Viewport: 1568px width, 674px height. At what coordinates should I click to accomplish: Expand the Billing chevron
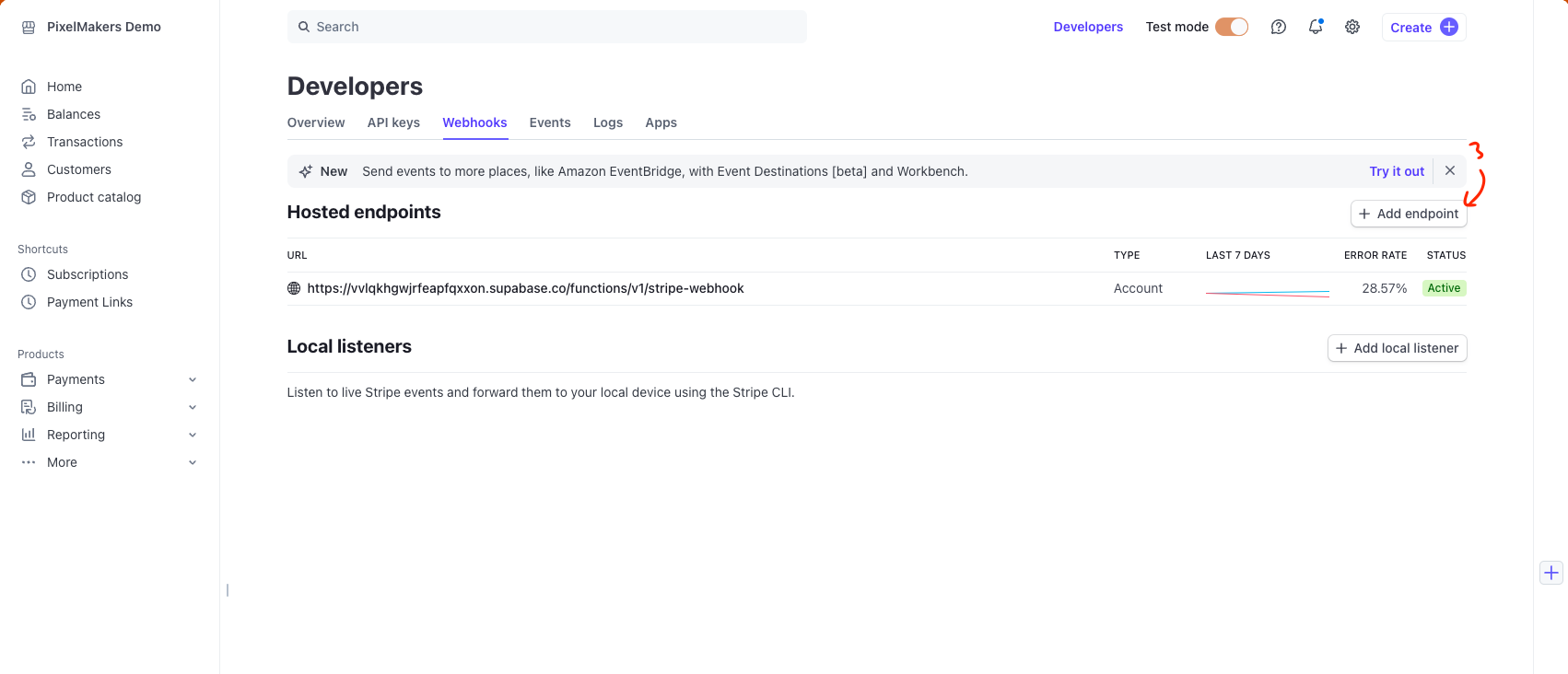click(x=193, y=407)
